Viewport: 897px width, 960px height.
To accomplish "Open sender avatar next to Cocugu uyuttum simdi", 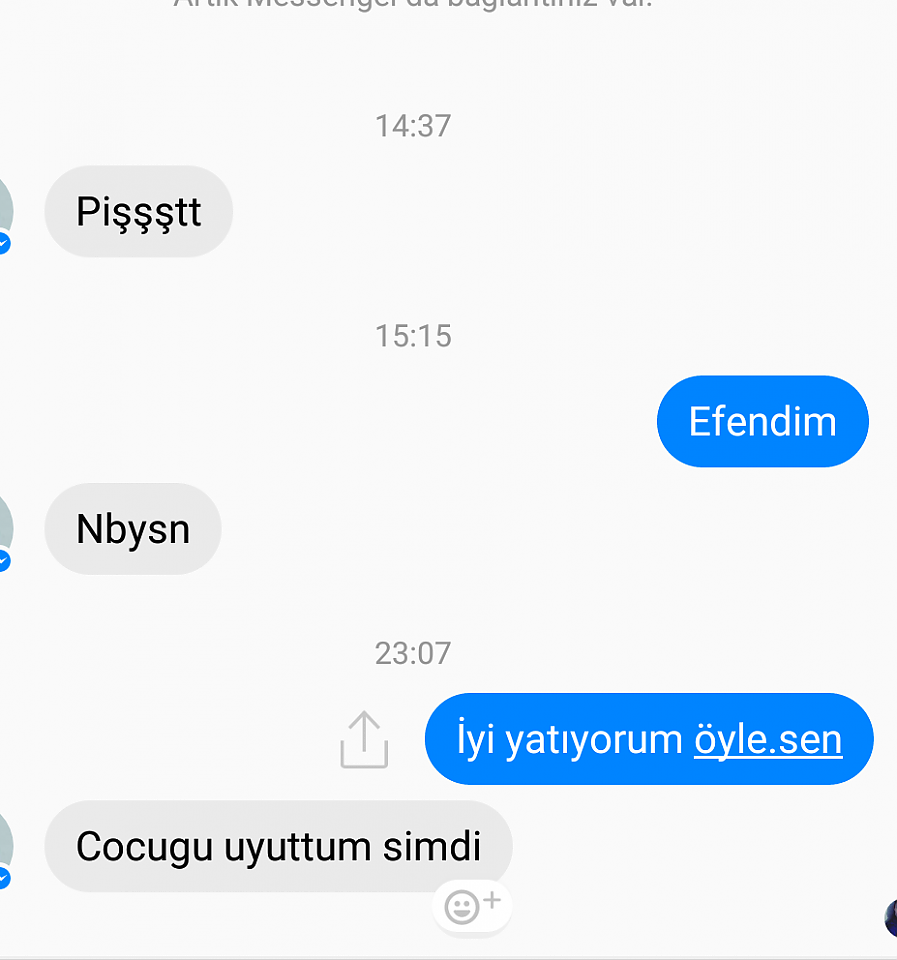I will [5, 846].
